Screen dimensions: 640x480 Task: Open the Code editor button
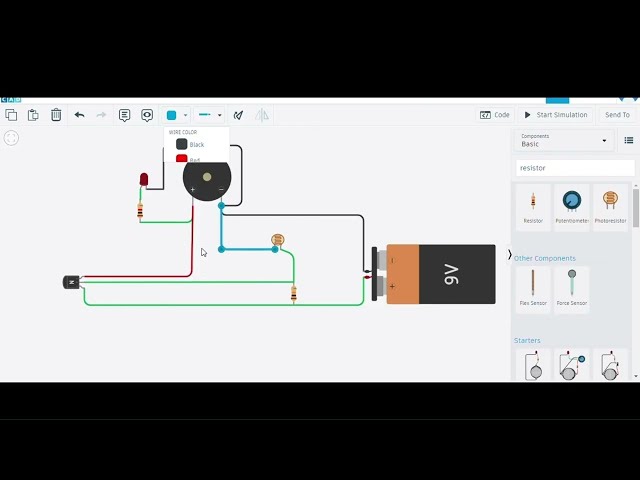click(495, 115)
